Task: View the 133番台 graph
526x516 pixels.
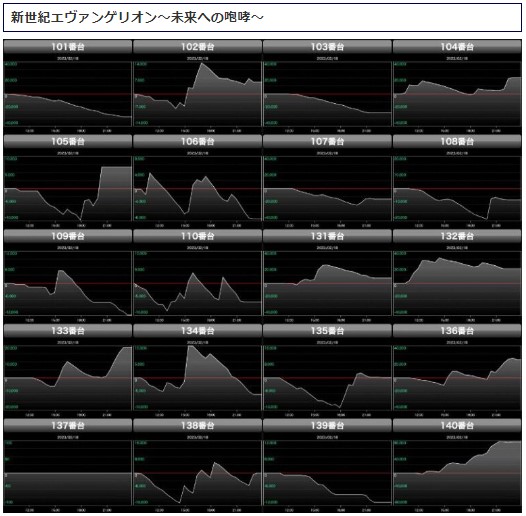Action: [68, 378]
